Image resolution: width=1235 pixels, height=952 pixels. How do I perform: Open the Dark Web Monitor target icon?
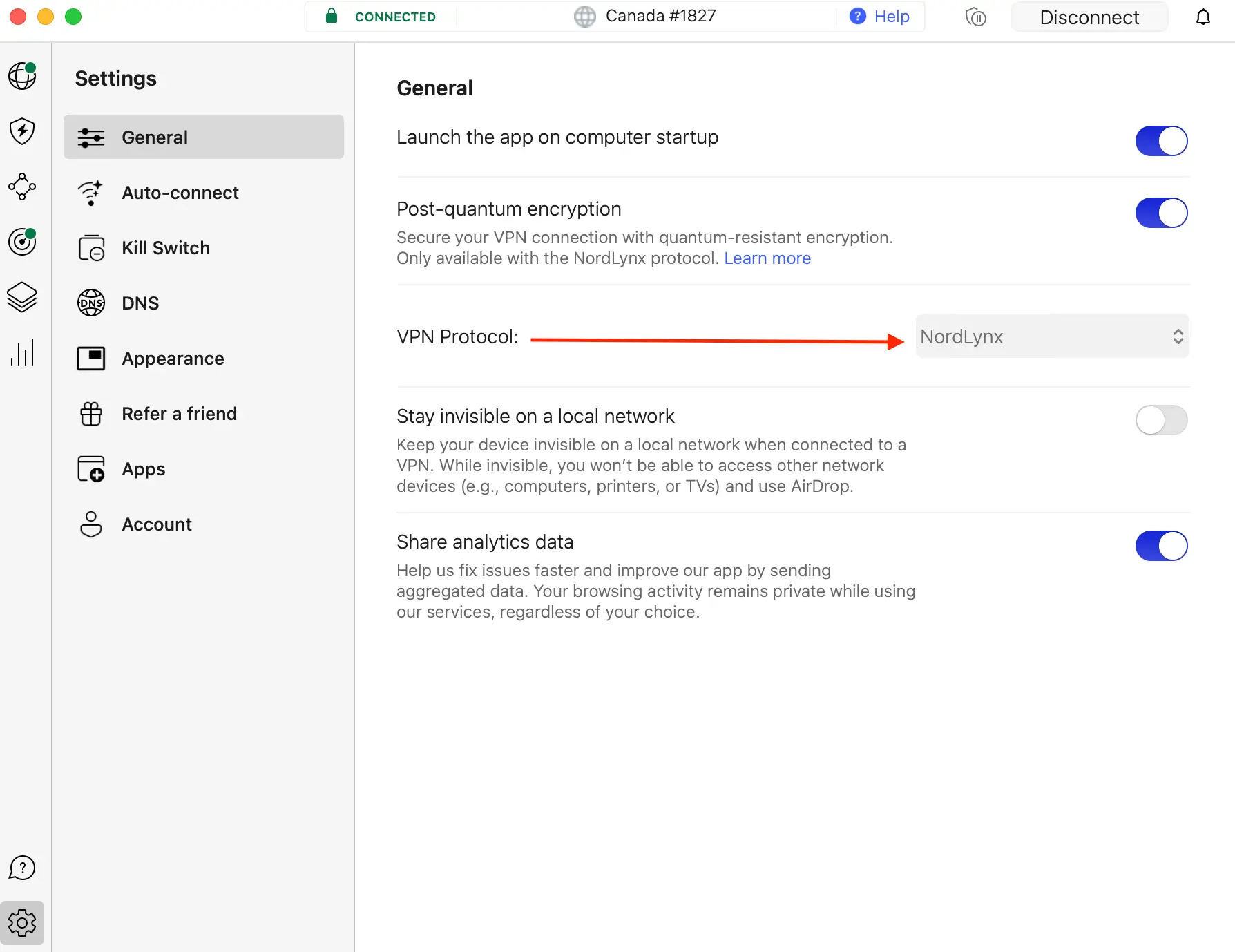(x=22, y=242)
